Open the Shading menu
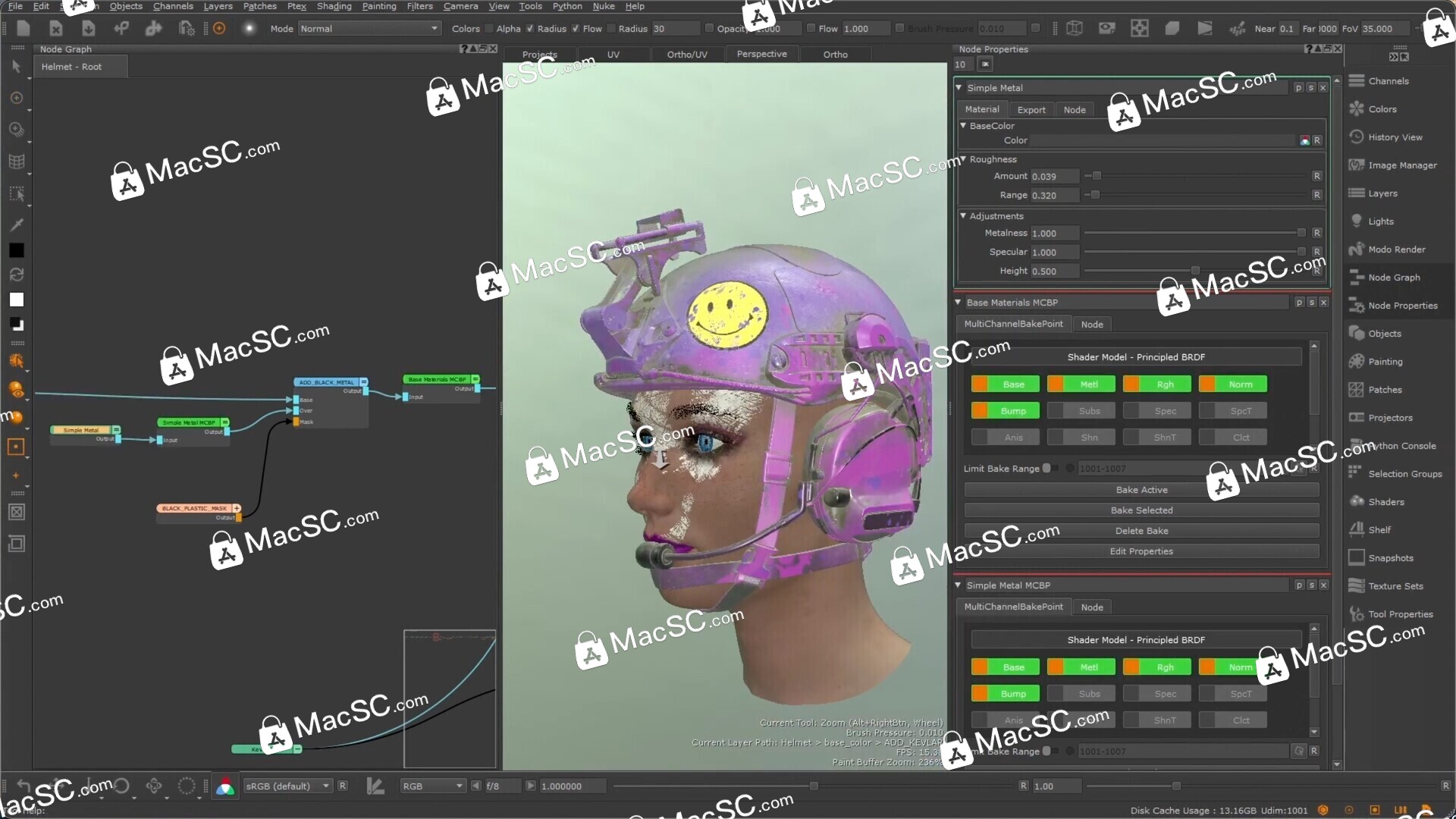 coord(334,5)
